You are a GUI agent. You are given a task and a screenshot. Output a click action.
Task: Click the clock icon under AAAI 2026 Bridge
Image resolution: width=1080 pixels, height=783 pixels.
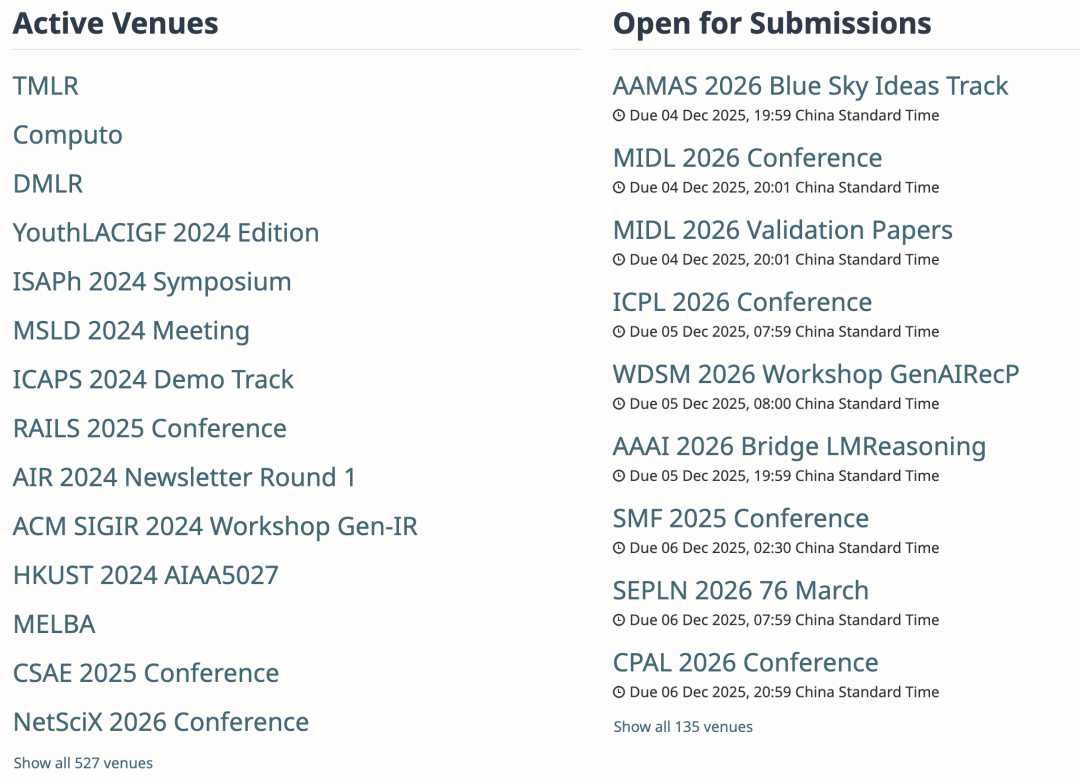coord(619,476)
